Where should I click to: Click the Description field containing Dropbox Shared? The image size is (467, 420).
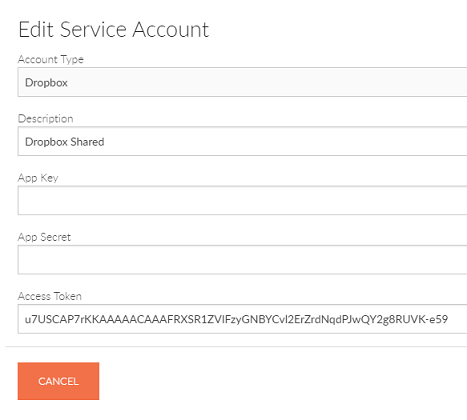pyautogui.click(x=242, y=141)
